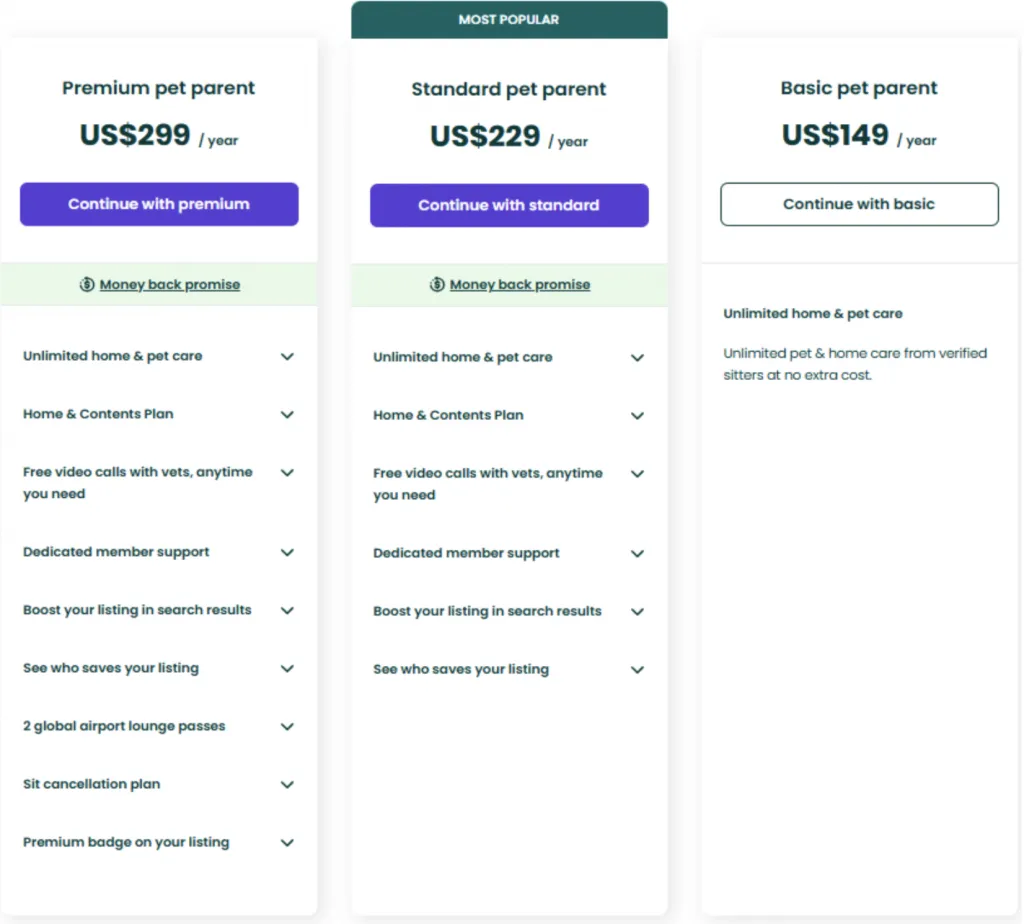
Task: Expand Standard Home & Contents Plan chevron
Action: point(637,416)
